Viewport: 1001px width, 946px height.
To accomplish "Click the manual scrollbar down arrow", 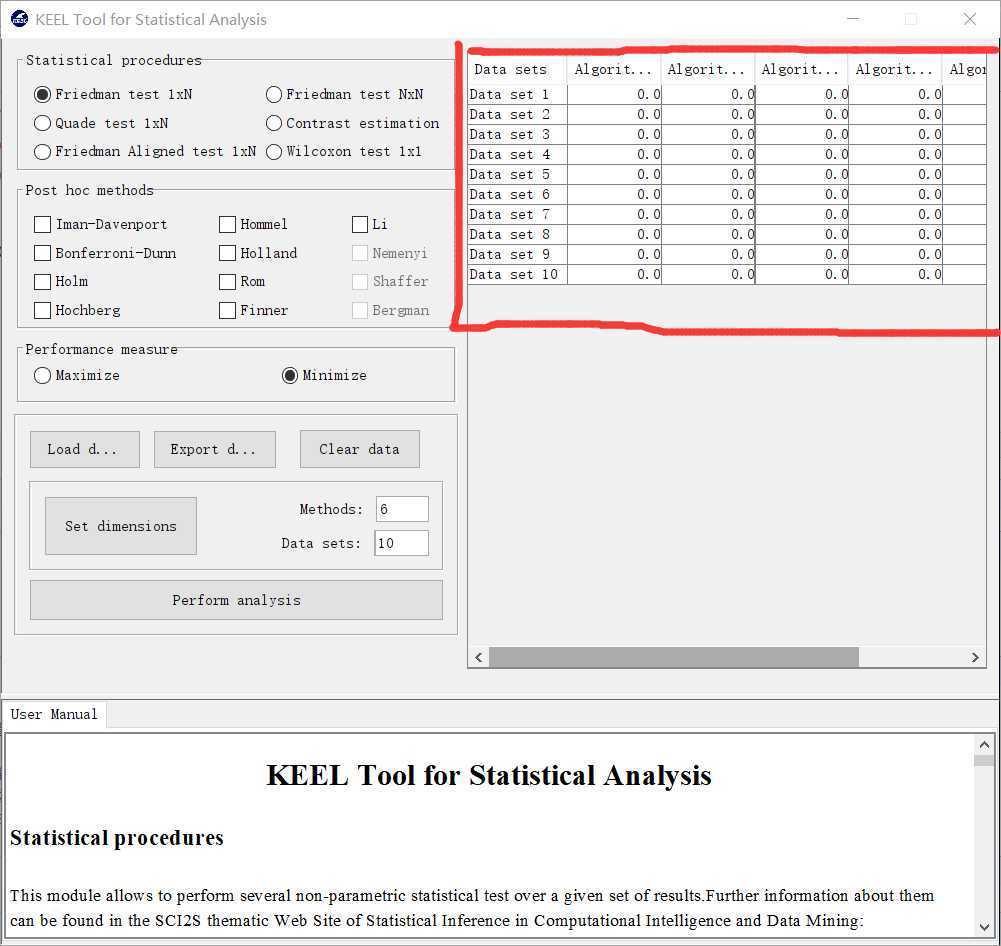I will point(984,928).
